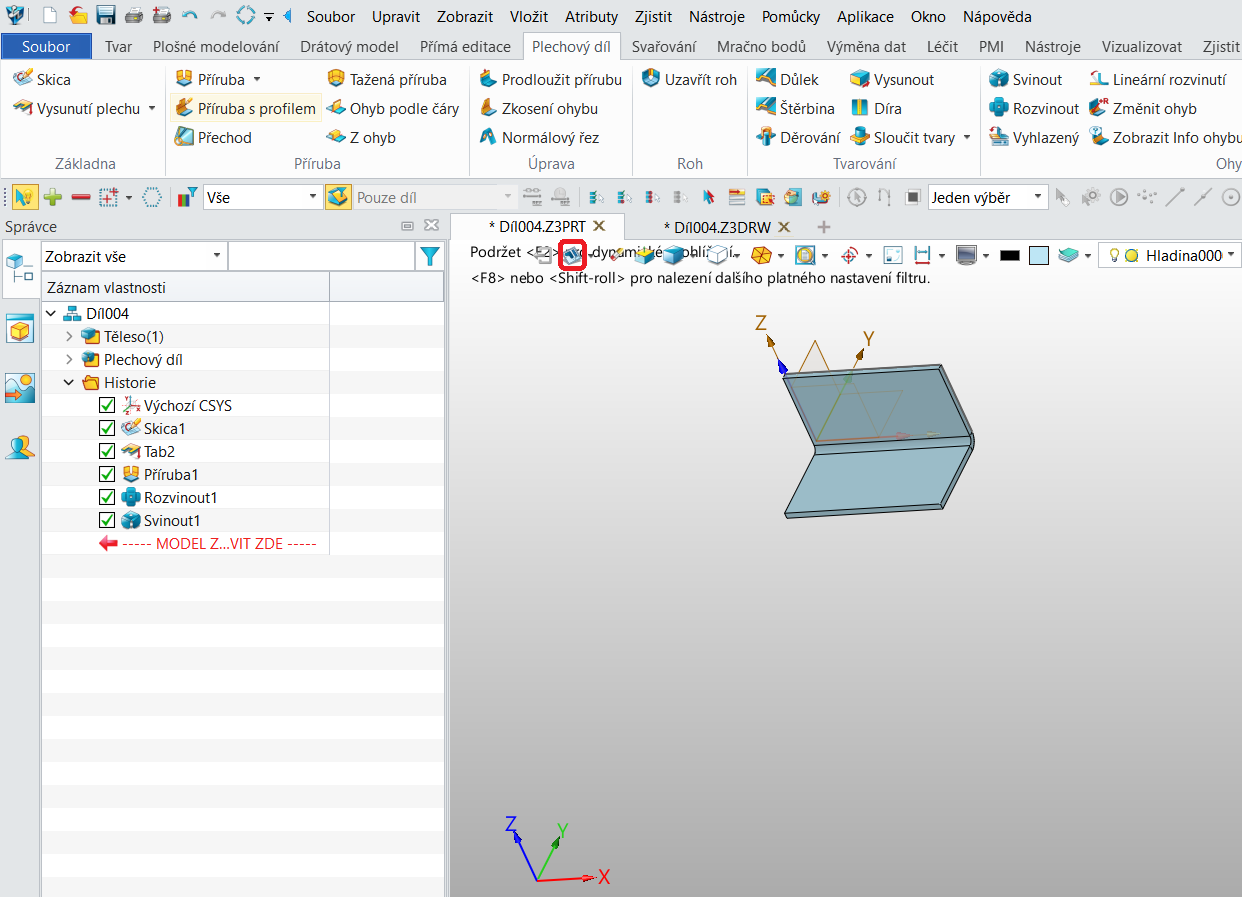1242x897 pixels.
Task: Activate the Z ohyb tool
Action: [x=361, y=137]
